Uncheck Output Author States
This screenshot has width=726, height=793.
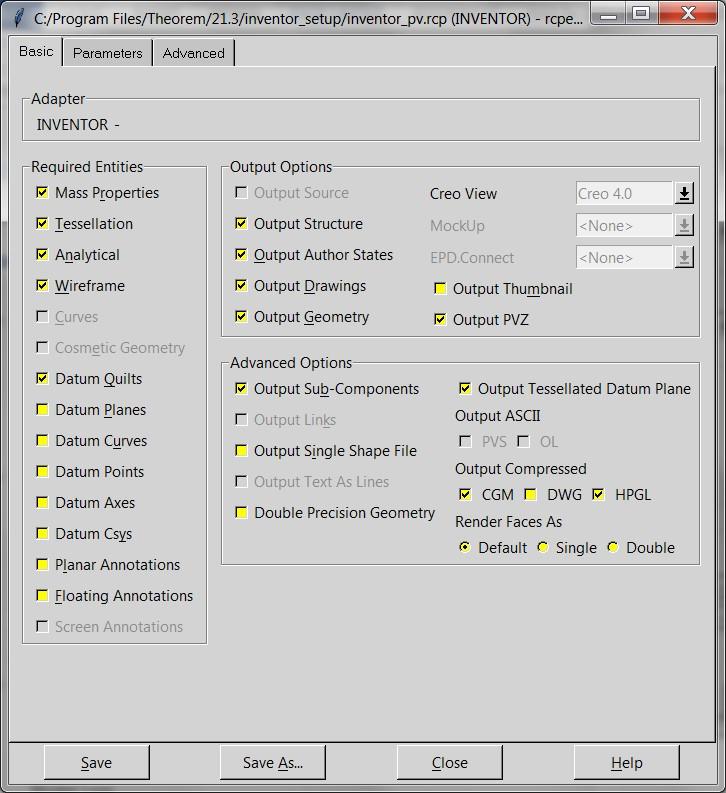(x=241, y=254)
